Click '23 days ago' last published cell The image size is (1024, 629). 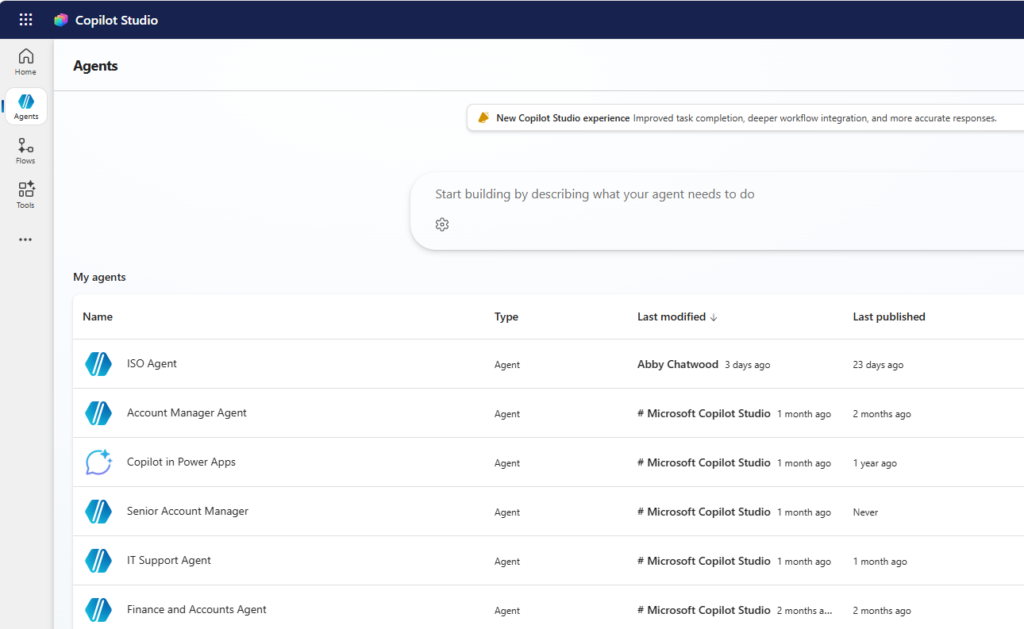[x=878, y=365]
